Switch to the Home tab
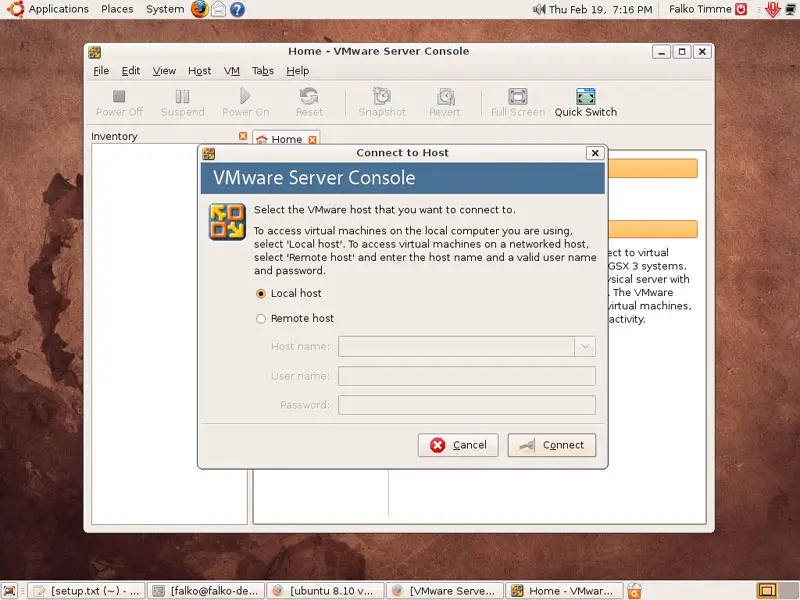This screenshot has width=800, height=600. 286,139
